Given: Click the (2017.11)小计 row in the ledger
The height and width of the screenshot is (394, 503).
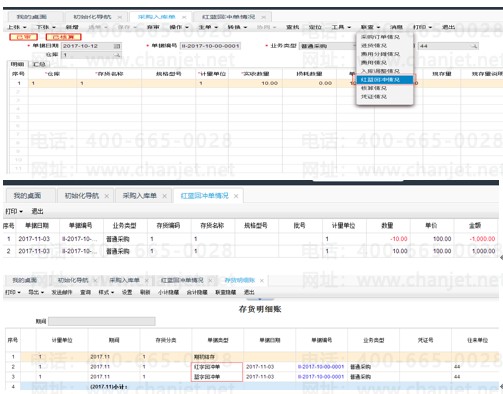Looking at the screenshot, I should point(252,387).
